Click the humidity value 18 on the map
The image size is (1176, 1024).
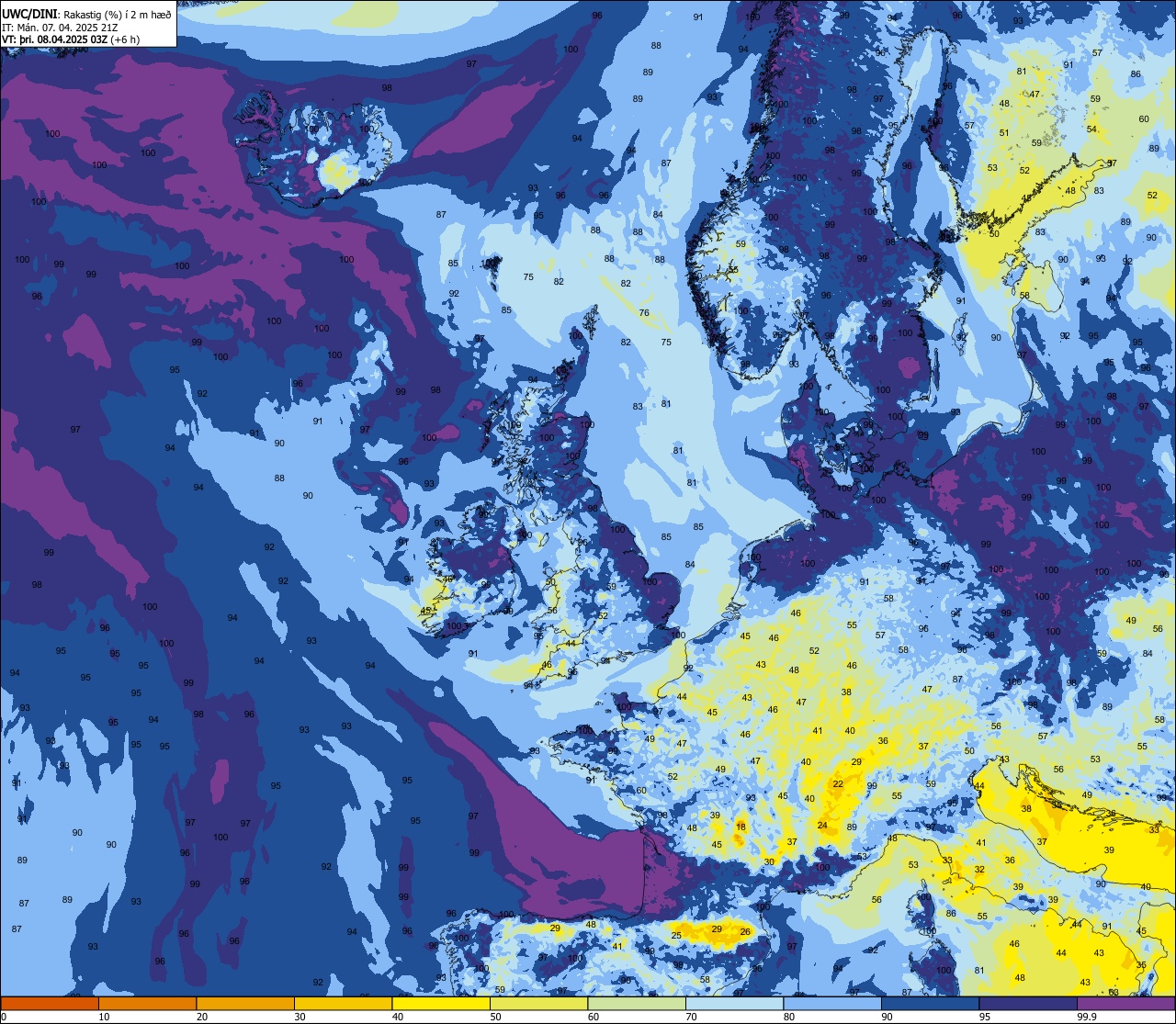tap(741, 827)
